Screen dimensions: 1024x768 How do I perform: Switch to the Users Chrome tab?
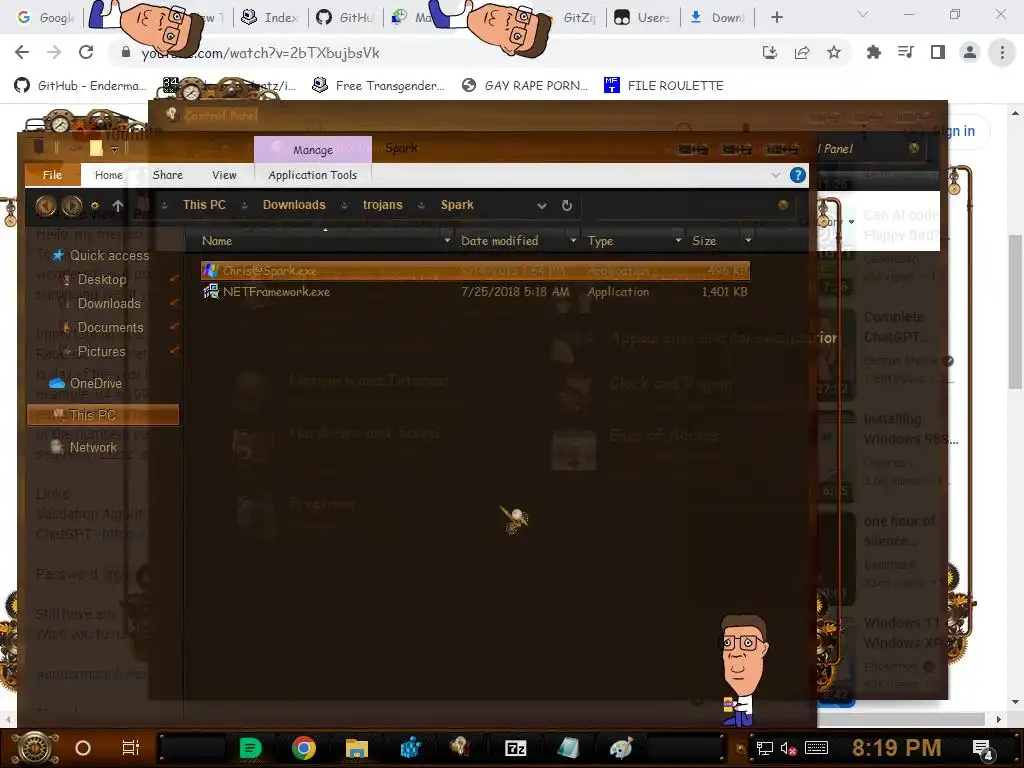tap(644, 18)
